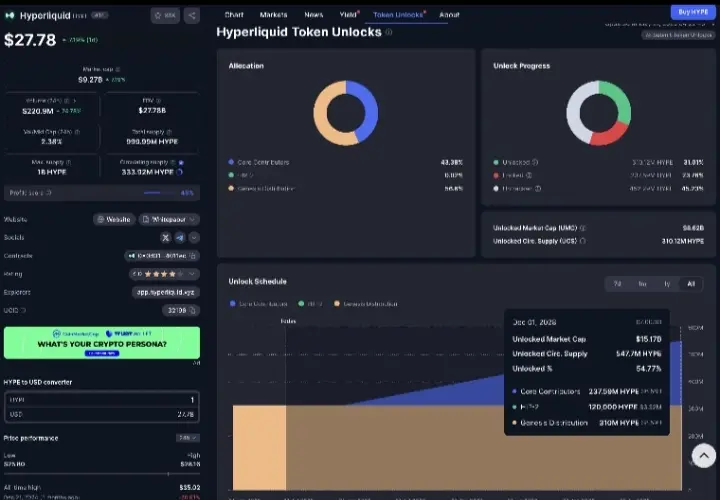This screenshot has height=500, width=720.
Task: Switch to the Chart tab
Action: [x=234, y=15]
